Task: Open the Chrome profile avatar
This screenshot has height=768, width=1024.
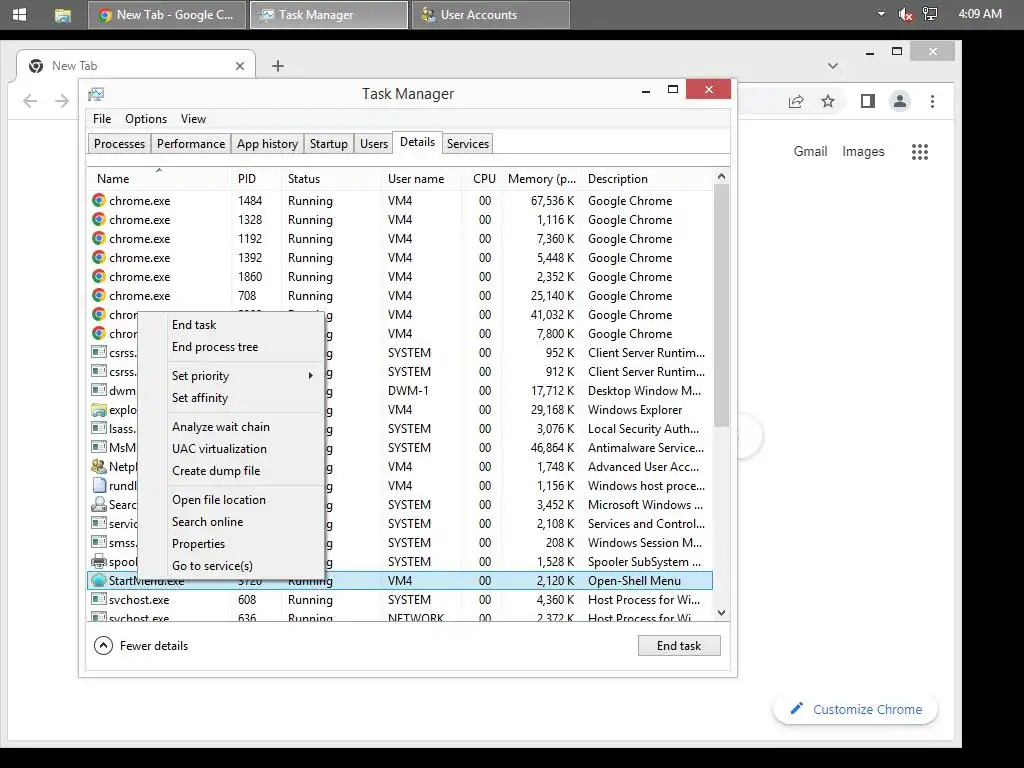Action: point(900,101)
